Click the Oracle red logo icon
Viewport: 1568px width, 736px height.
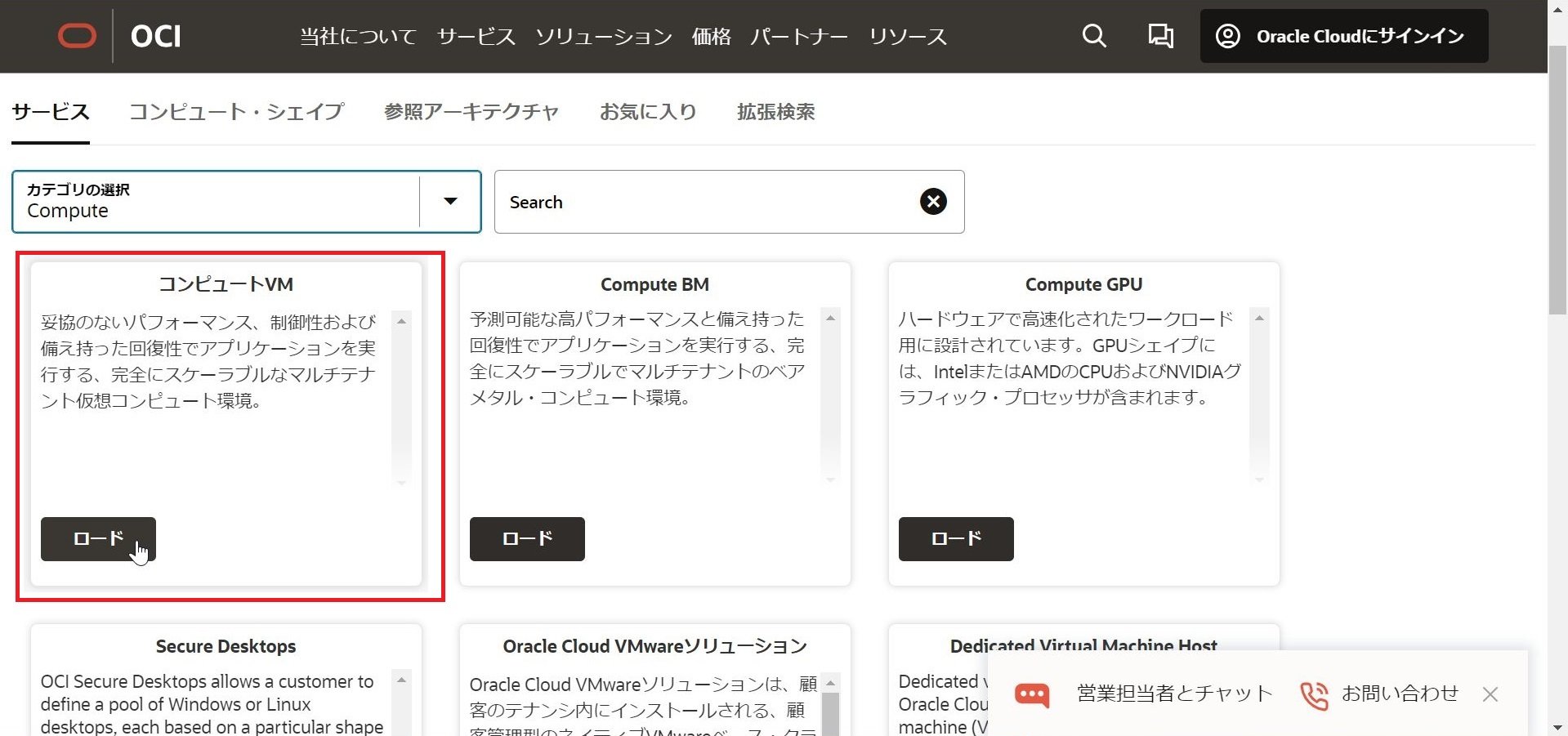pos(77,36)
